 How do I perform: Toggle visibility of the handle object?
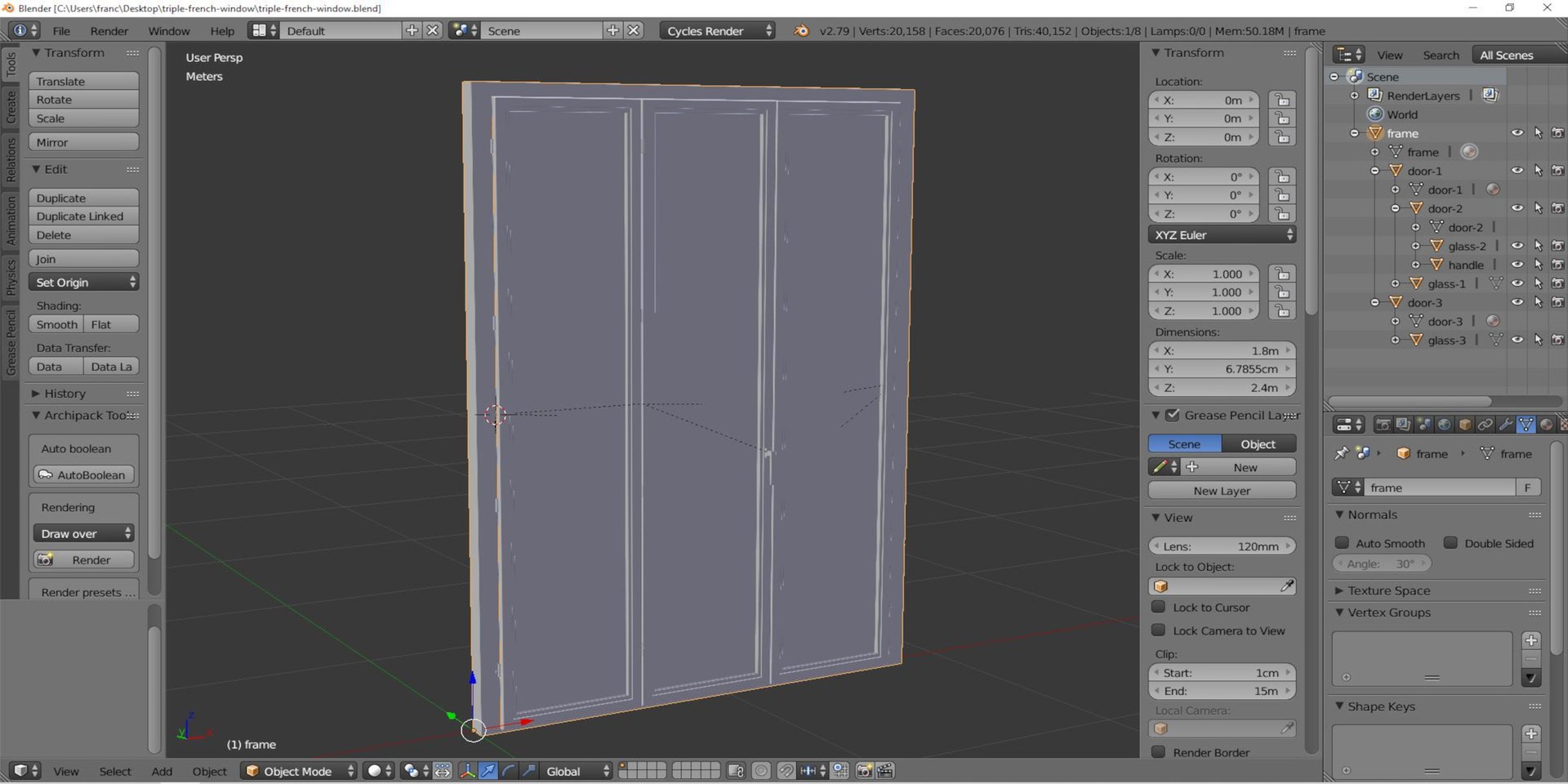(1517, 265)
